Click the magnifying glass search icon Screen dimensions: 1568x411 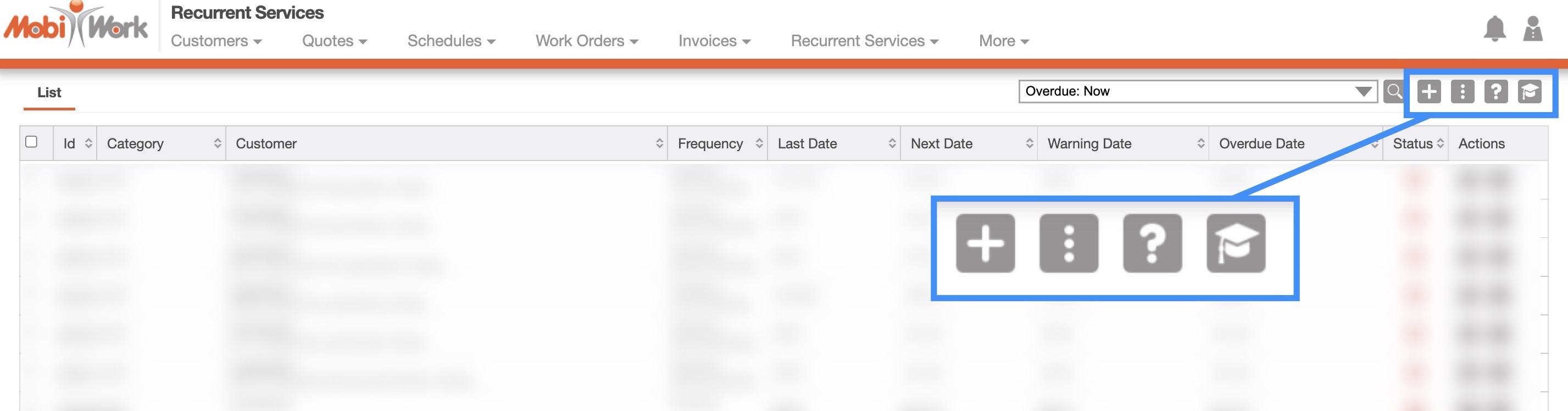1393,91
